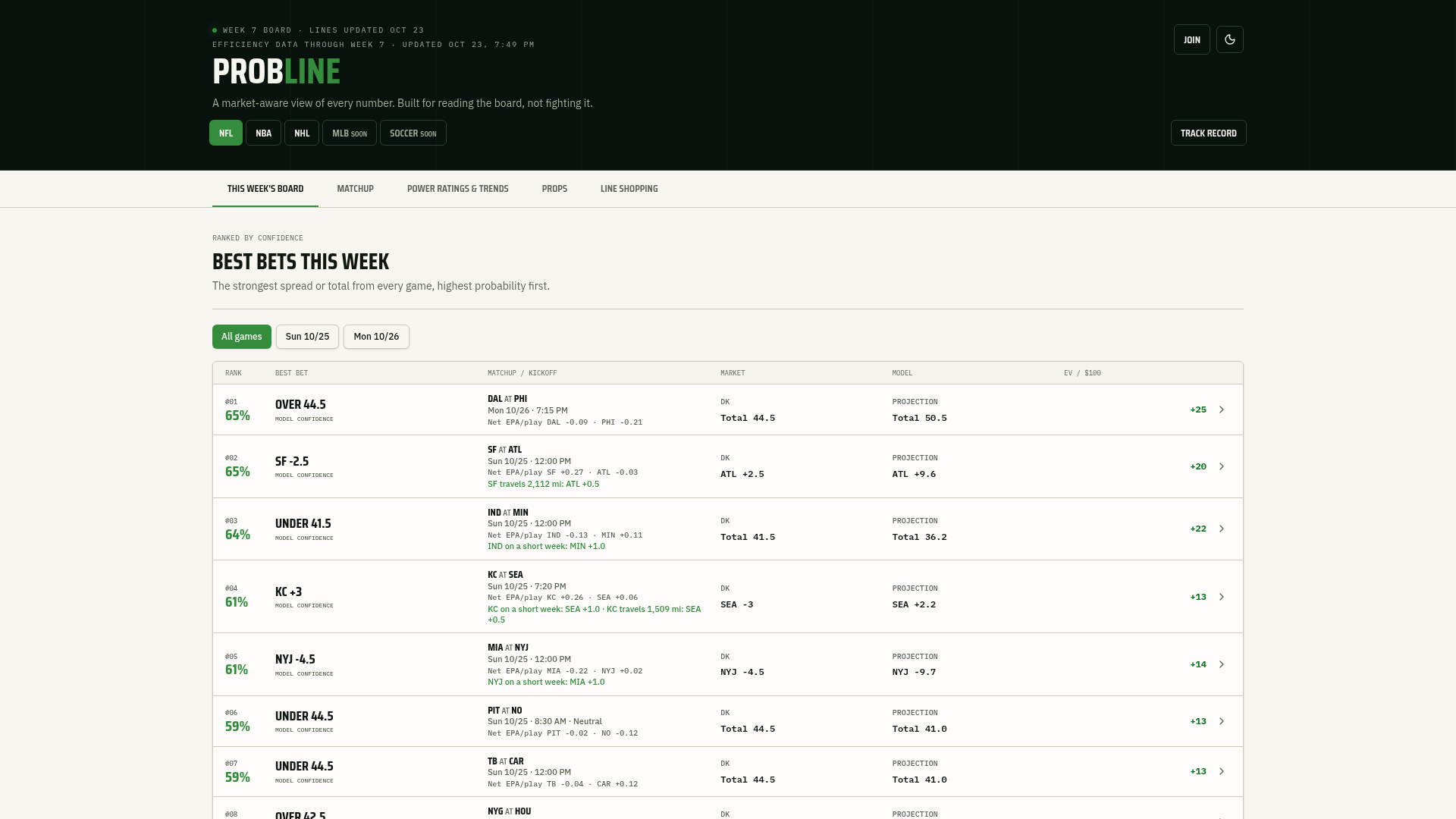
Task: Click the Rank column header
Action: tap(234, 373)
